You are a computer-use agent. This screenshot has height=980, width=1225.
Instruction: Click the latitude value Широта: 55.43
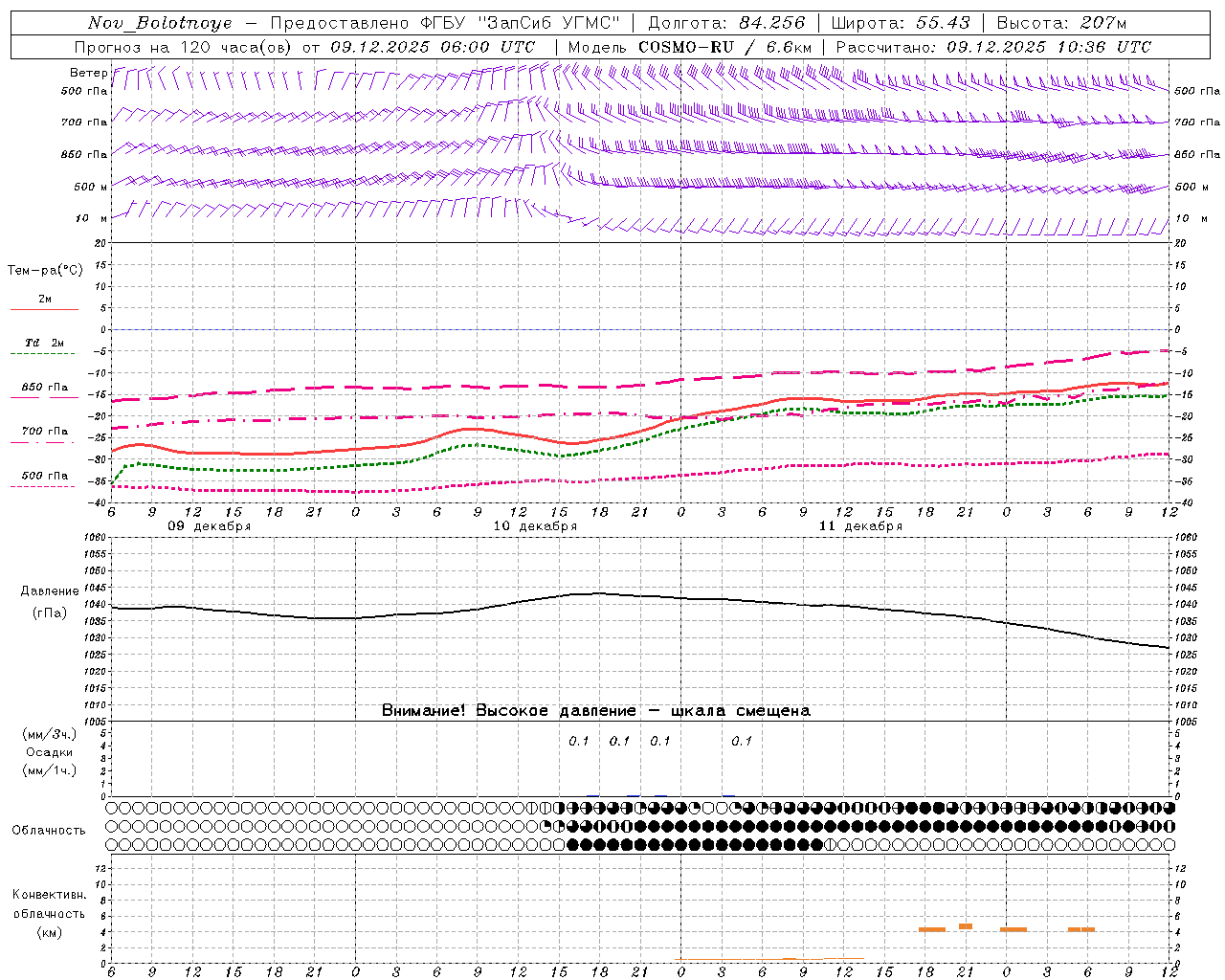pyautogui.click(x=901, y=23)
